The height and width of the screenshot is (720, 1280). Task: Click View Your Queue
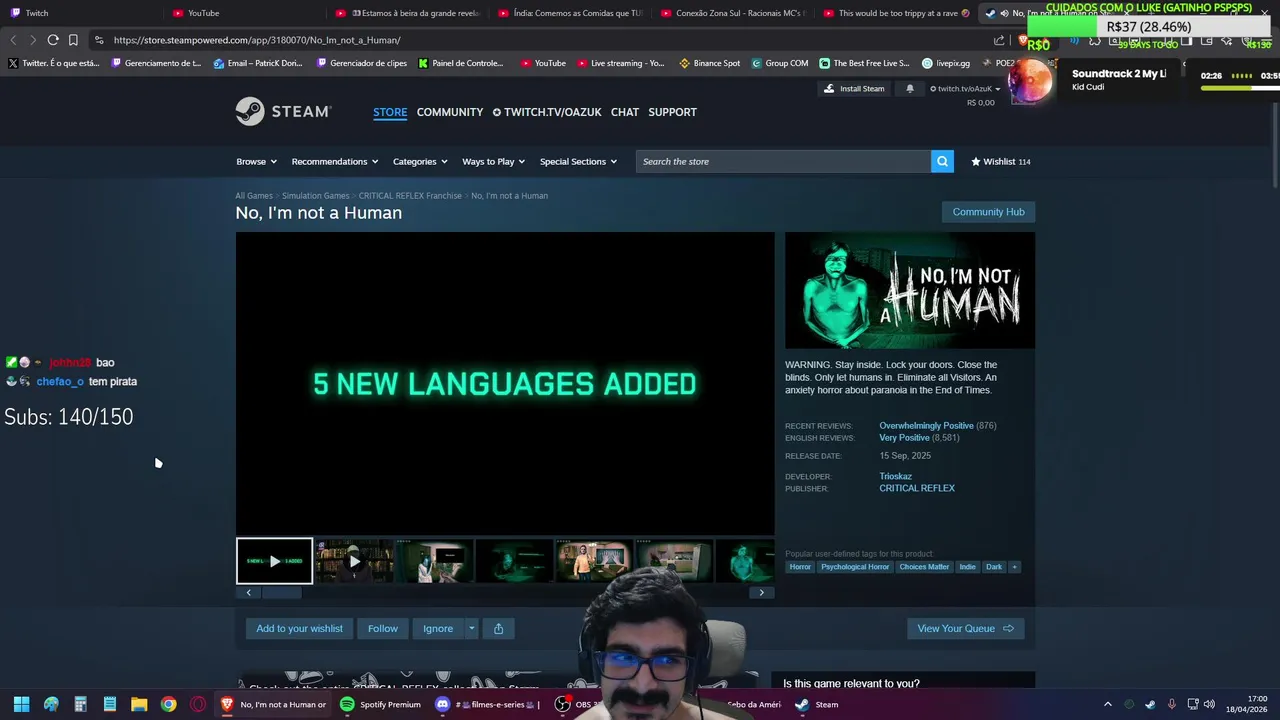click(965, 628)
